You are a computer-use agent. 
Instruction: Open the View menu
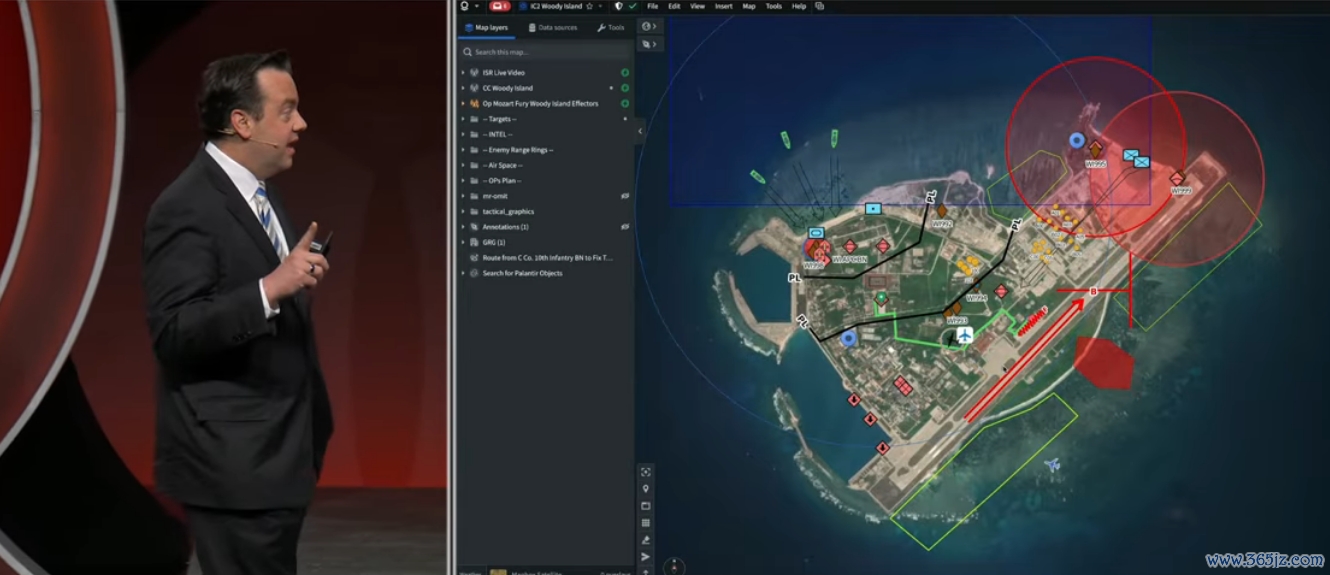(x=697, y=6)
